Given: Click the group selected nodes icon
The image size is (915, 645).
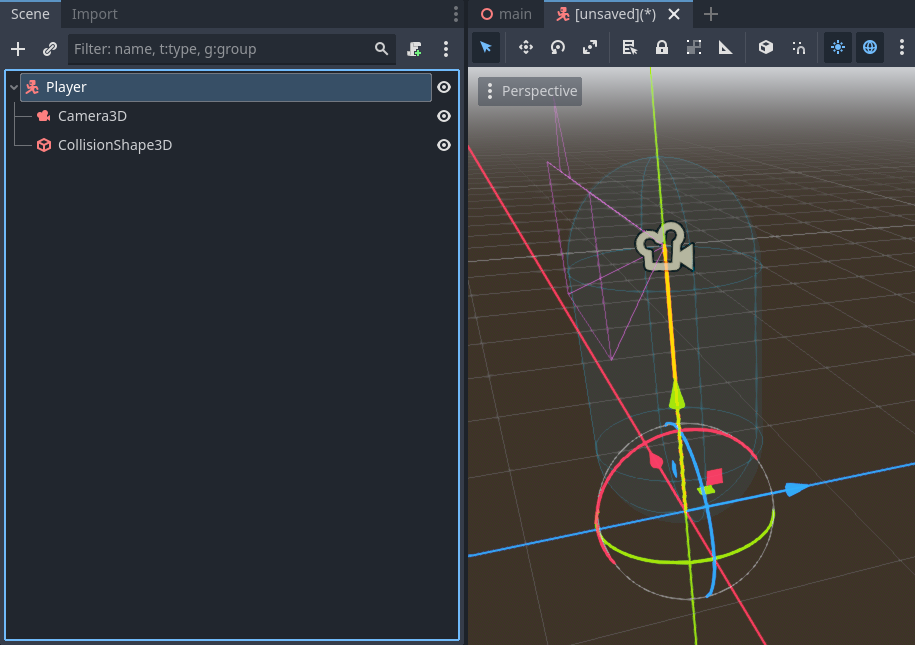Looking at the screenshot, I should (x=694, y=47).
